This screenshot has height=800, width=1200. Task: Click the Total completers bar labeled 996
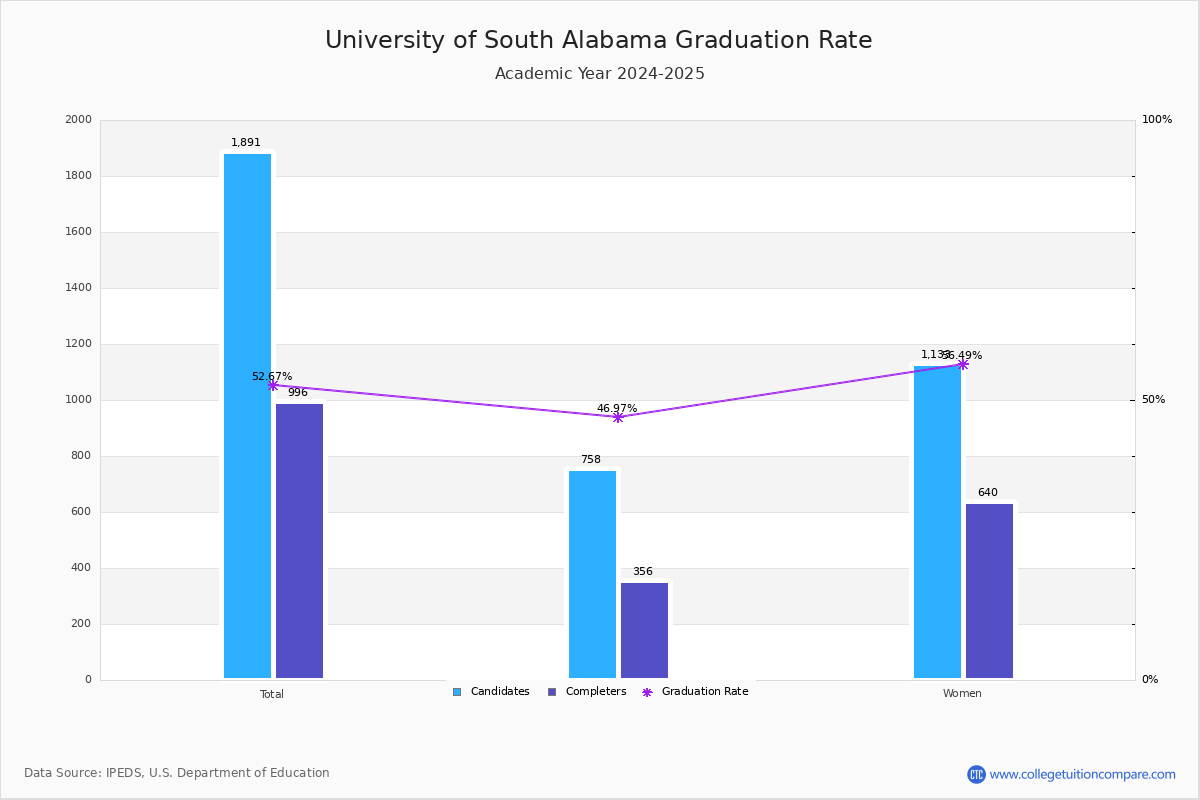click(x=299, y=541)
